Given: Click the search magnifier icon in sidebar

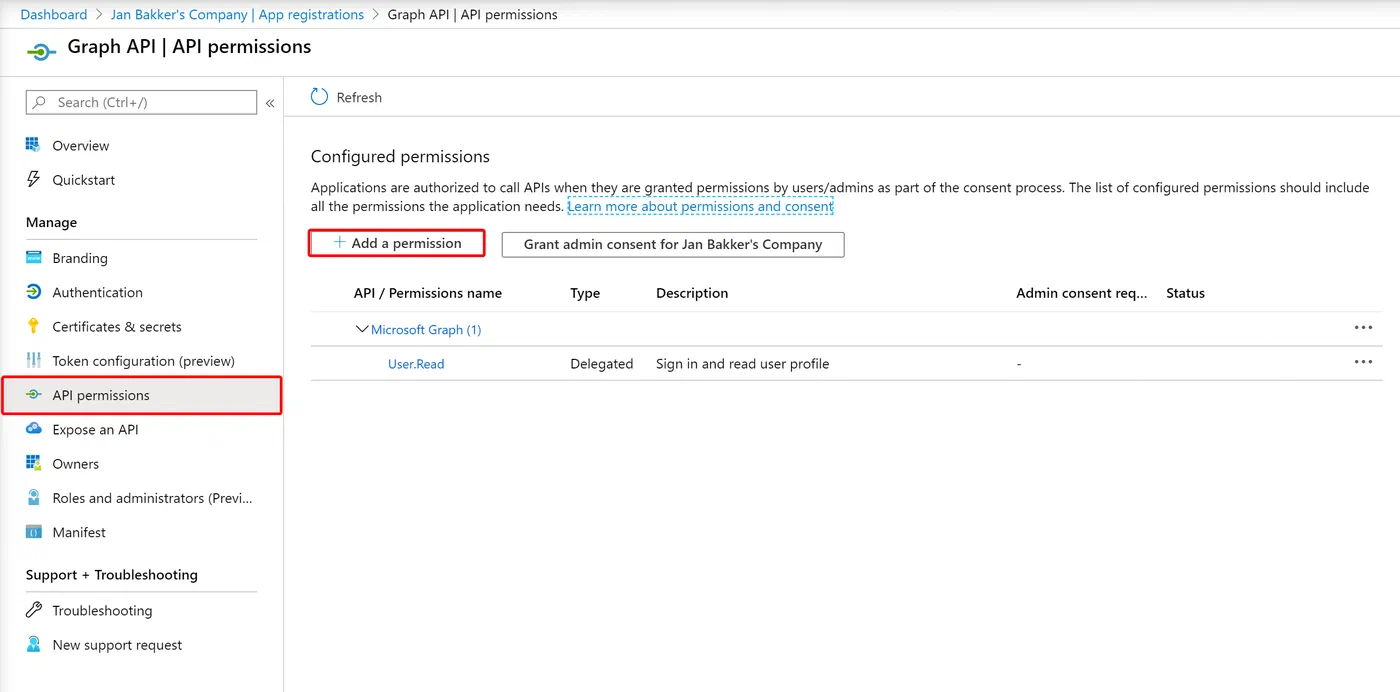Looking at the screenshot, I should [40, 102].
